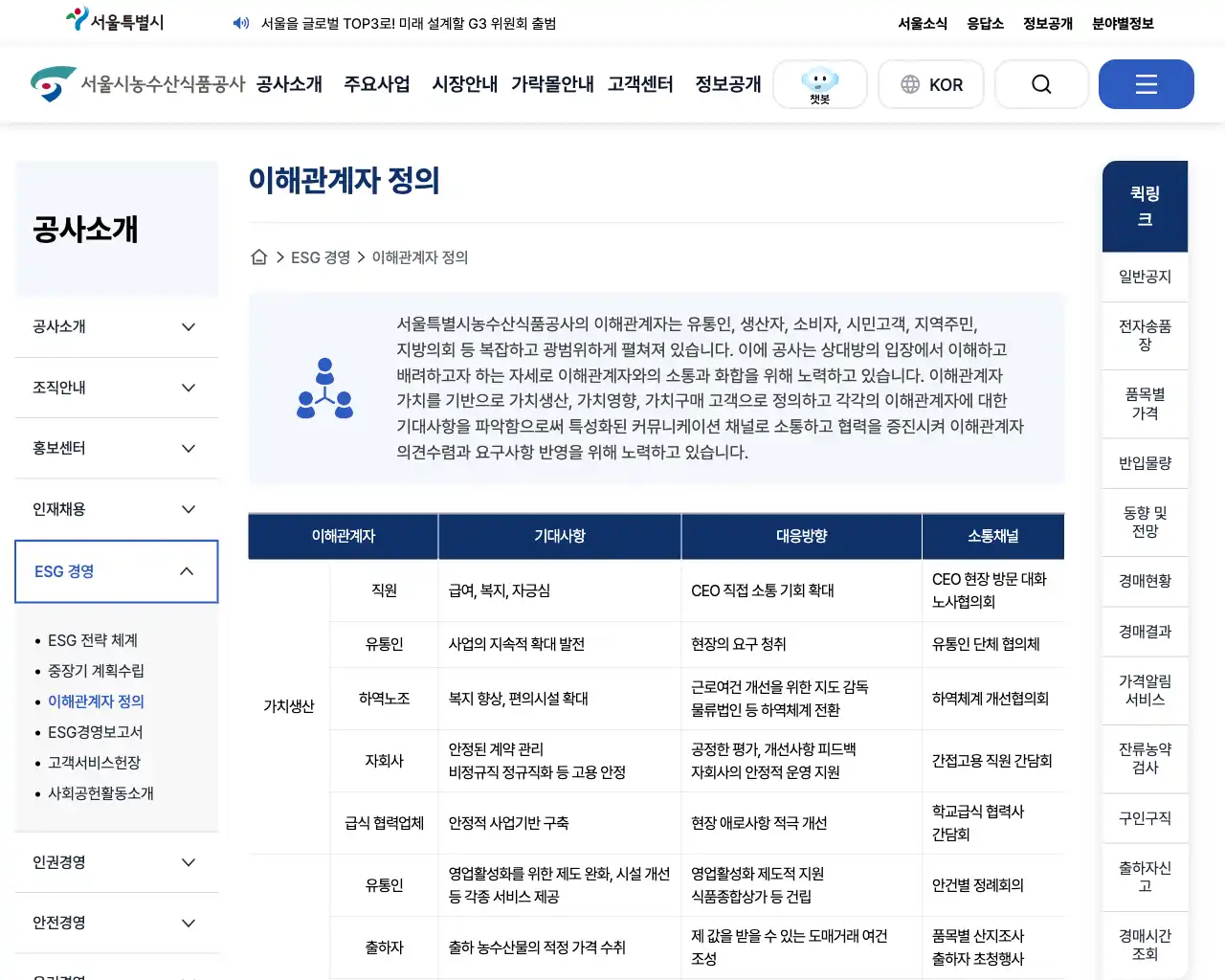This screenshot has height=980, width=1225.
Task: Open 출하자신고 quick link
Action: pyautogui.click(x=1146, y=877)
